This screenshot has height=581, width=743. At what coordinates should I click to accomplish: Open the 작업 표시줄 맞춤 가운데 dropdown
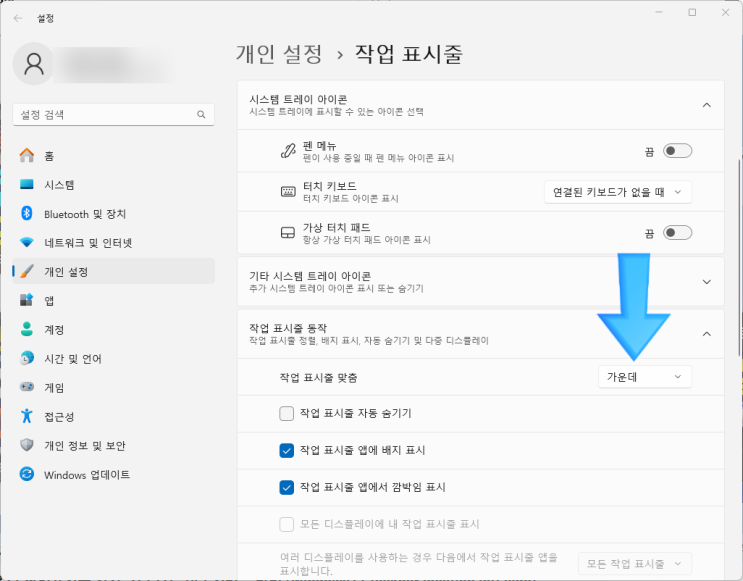click(645, 377)
